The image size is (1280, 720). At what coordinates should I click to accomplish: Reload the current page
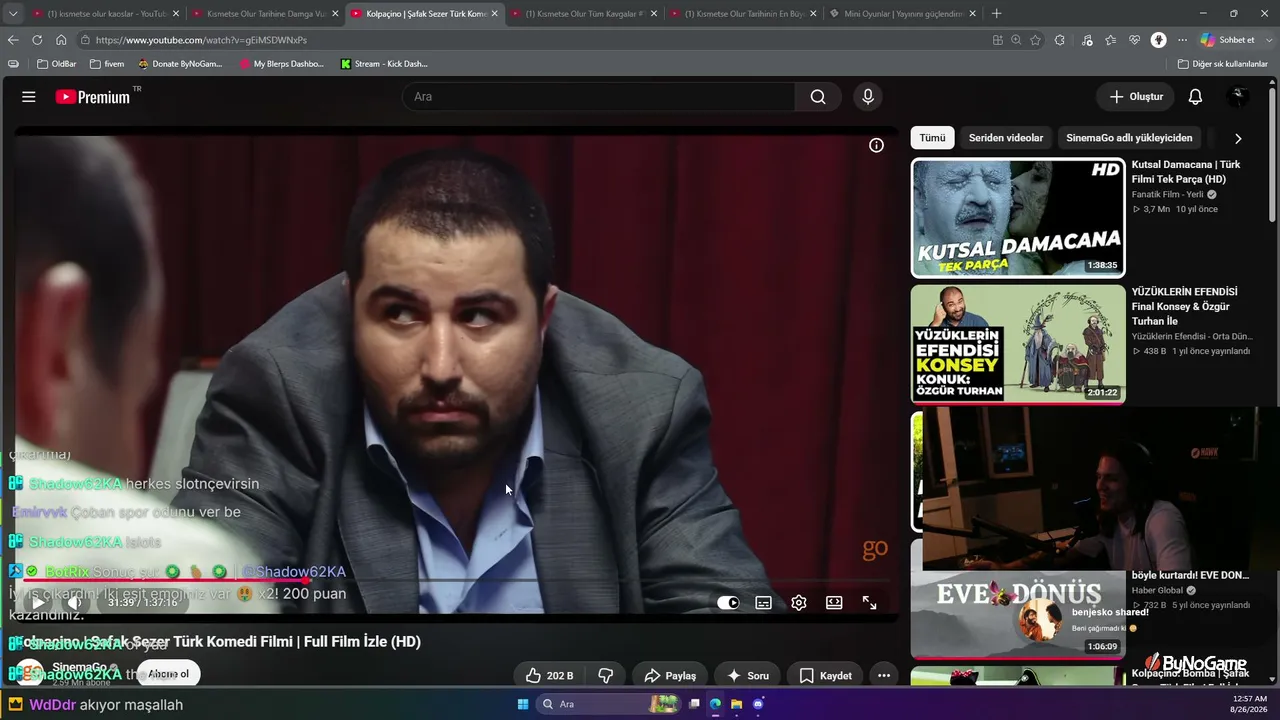click(x=37, y=40)
